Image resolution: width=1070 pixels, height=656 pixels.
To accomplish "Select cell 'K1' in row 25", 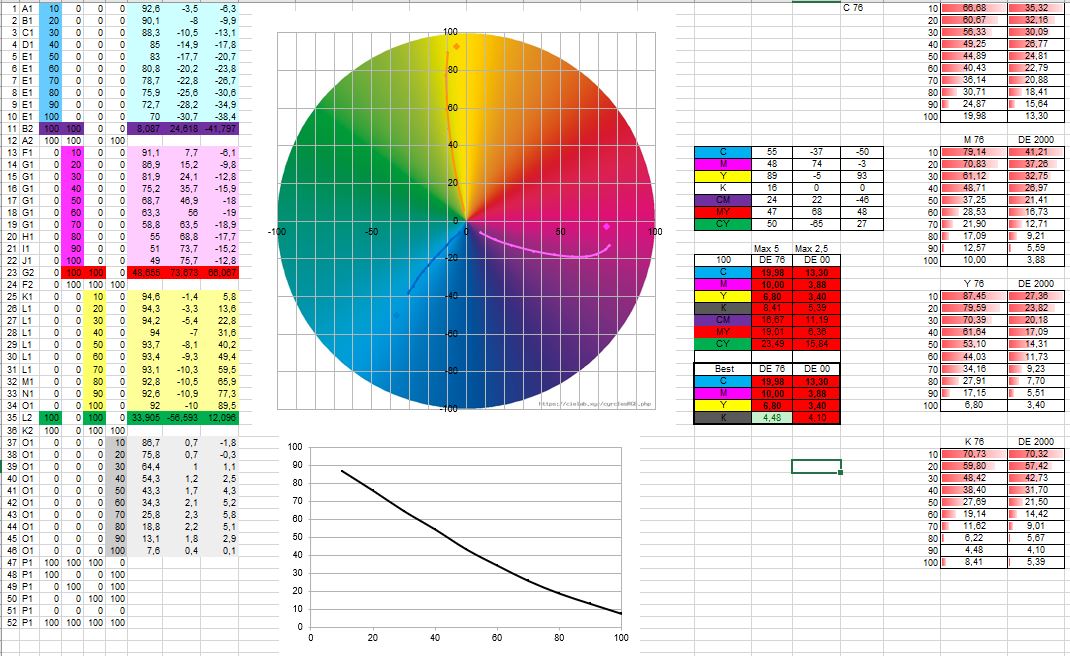I will click(29, 297).
